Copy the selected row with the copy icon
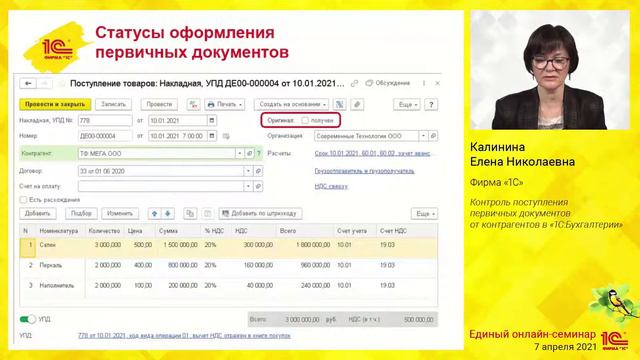 190,213
